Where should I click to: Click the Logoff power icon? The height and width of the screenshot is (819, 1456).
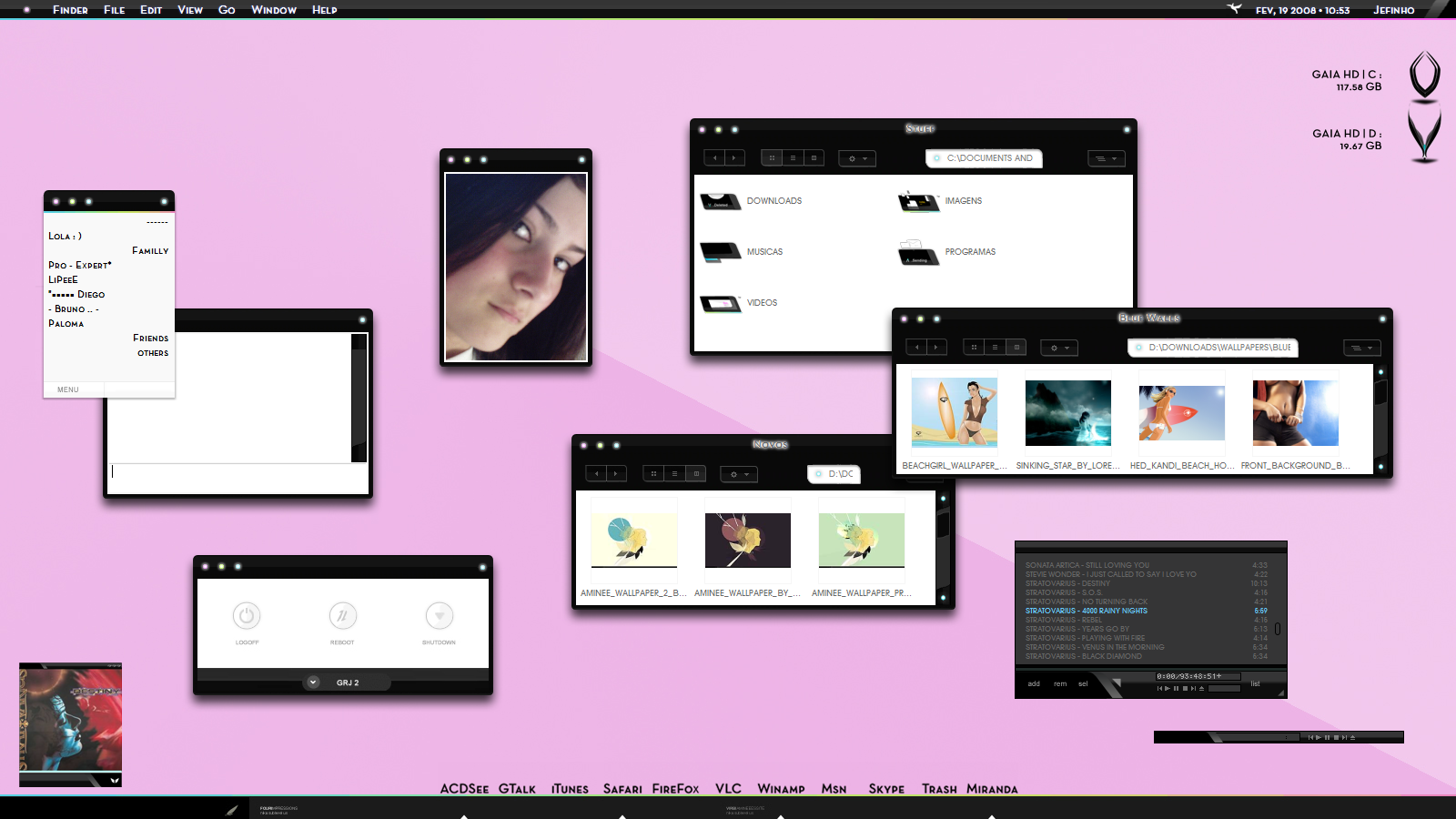click(x=247, y=616)
